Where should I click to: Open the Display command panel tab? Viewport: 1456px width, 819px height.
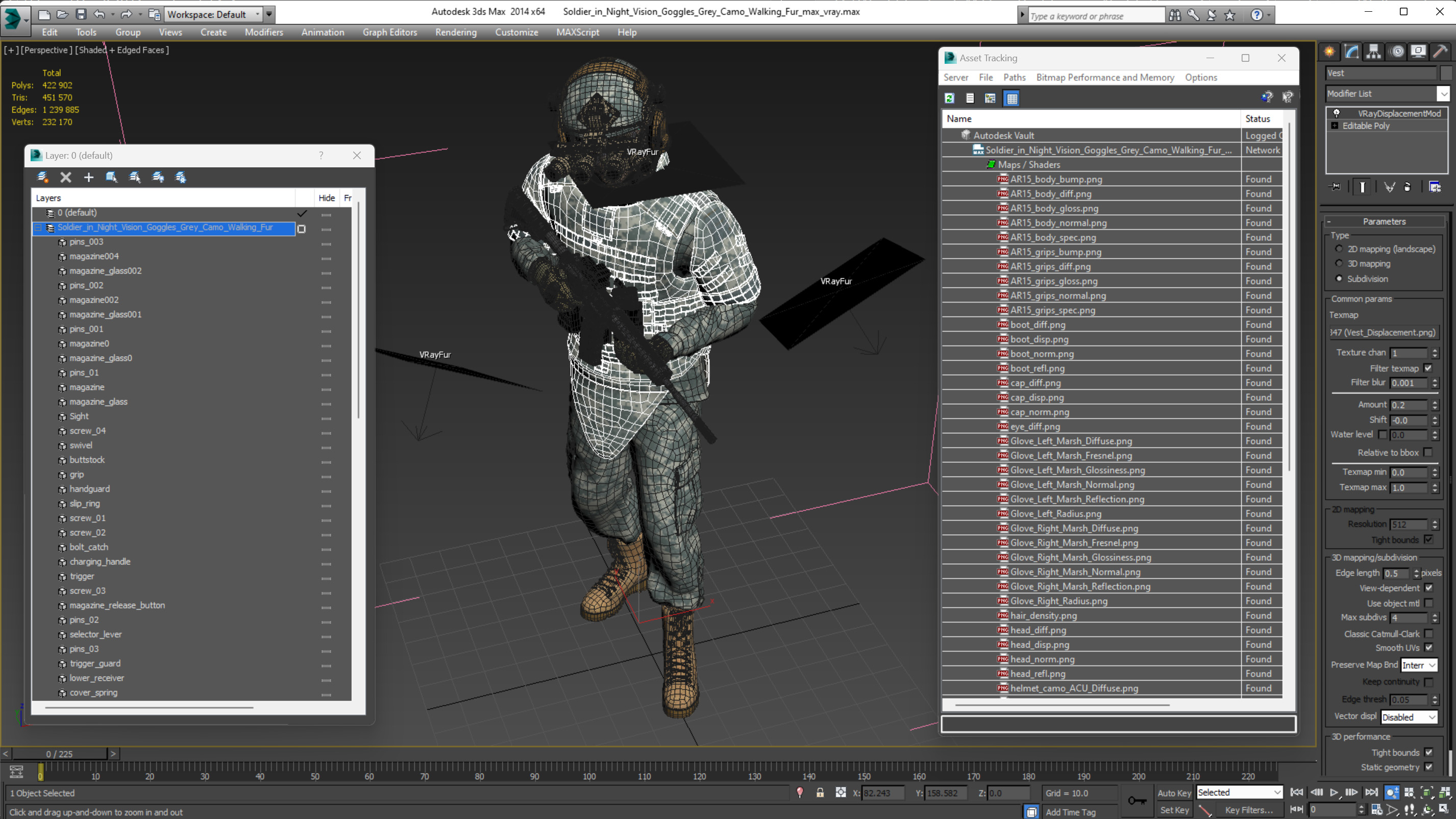(x=1419, y=52)
